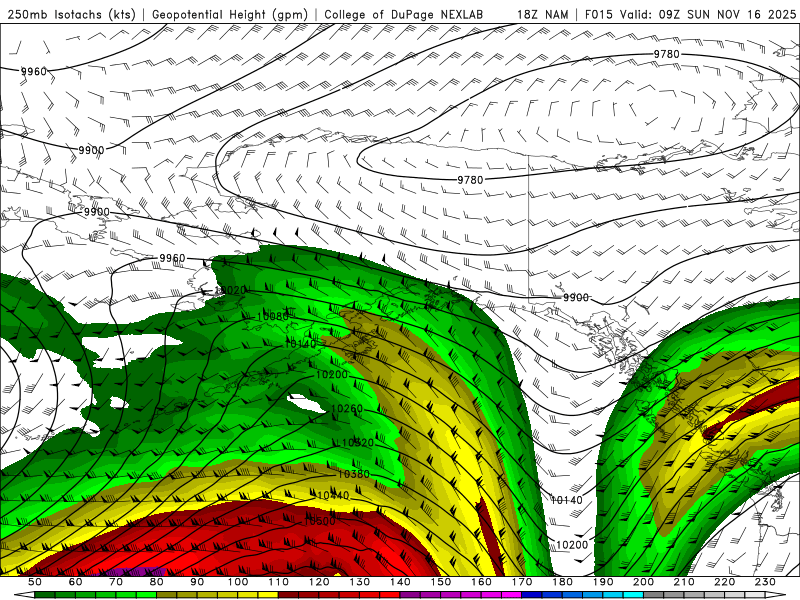800x600 pixels.
Task: Click the 220 value on the isotach scale
Action: [724, 582]
